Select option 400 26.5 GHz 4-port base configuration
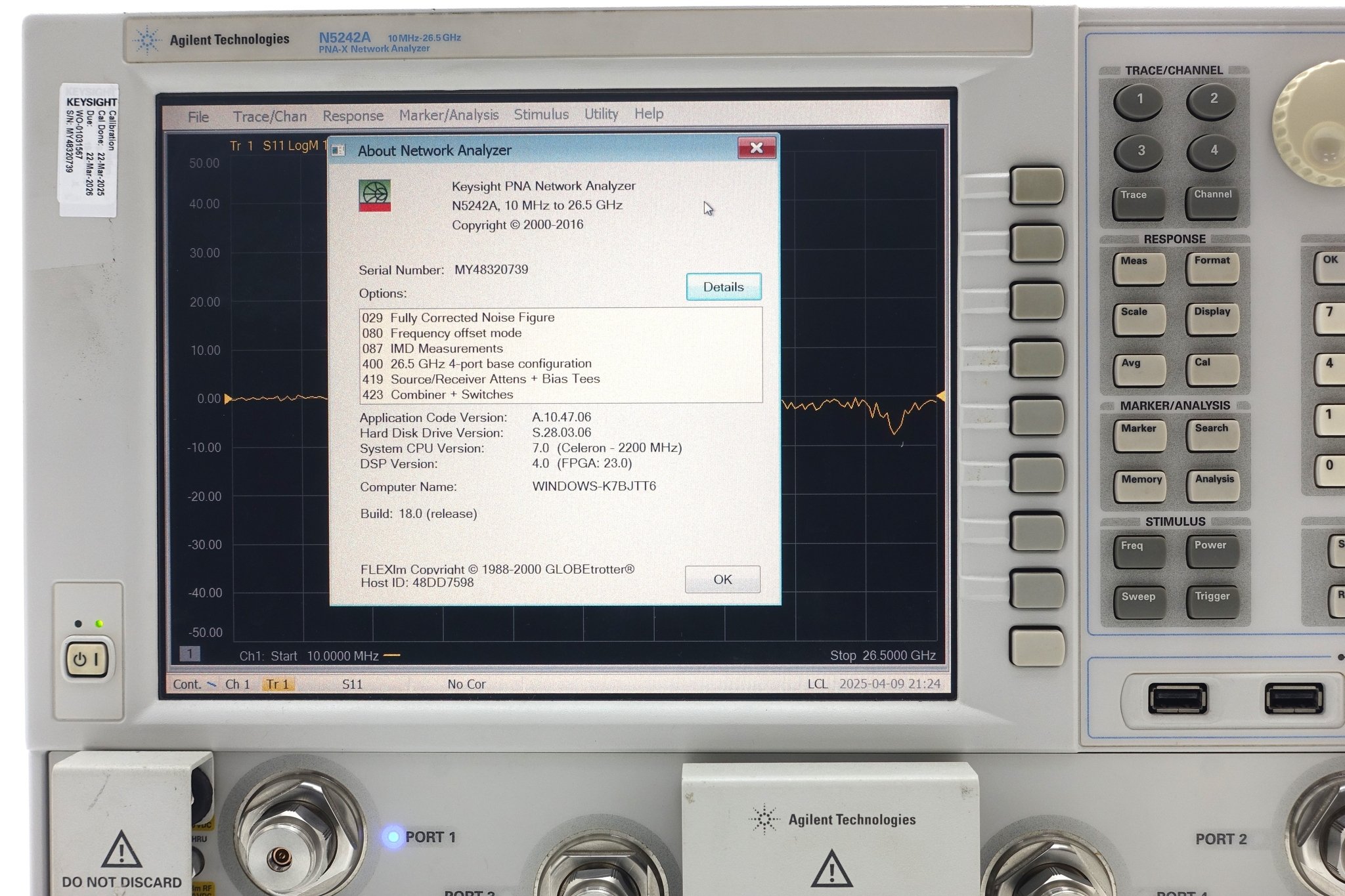1345x896 pixels. click(476, 364)
